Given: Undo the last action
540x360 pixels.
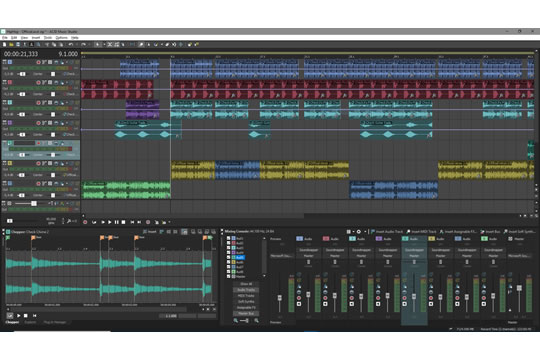Looking at the screenshot, I should [71, 44].
